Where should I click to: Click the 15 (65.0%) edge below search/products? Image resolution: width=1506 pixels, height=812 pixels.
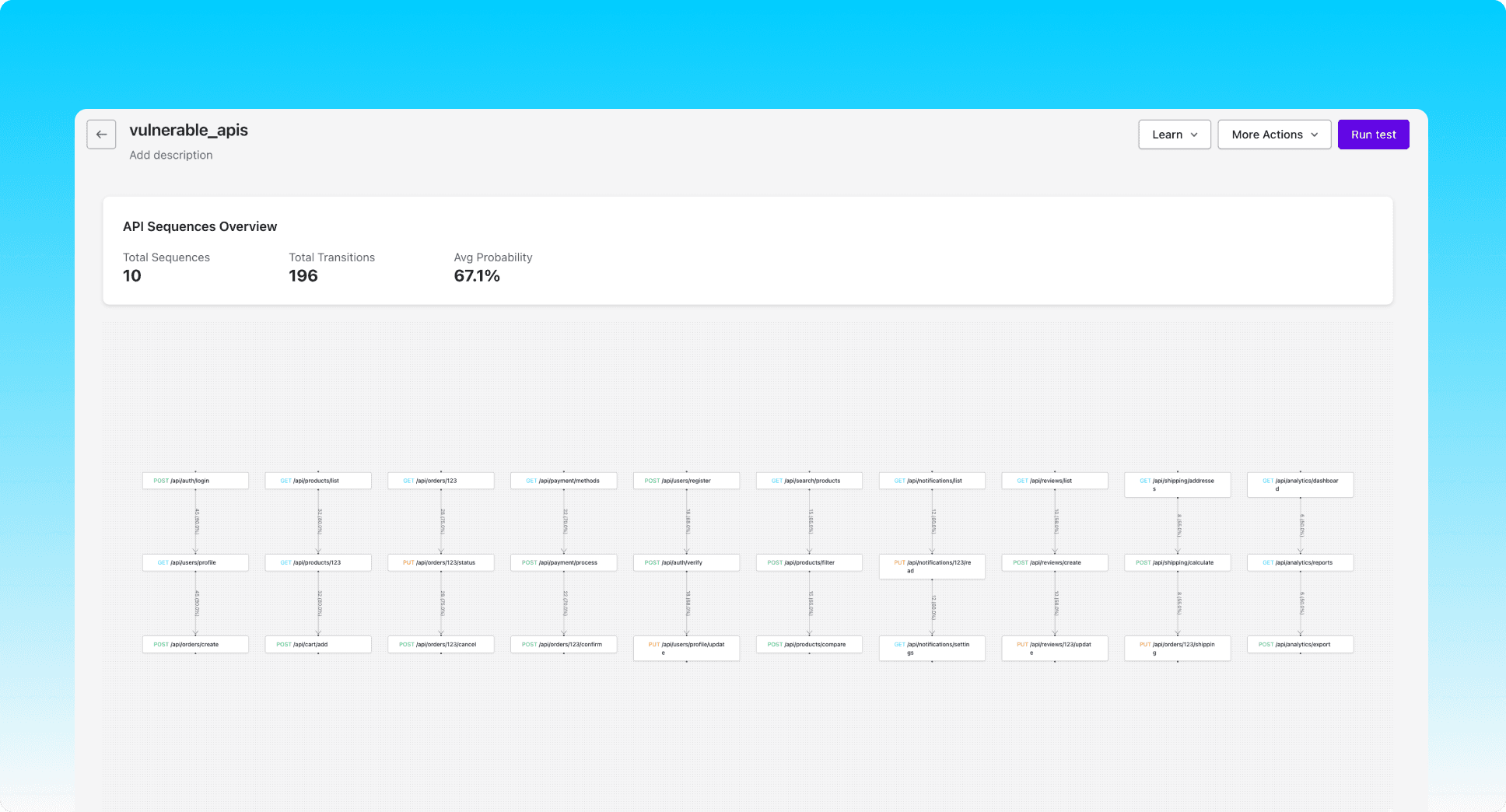tap(811, 521)
